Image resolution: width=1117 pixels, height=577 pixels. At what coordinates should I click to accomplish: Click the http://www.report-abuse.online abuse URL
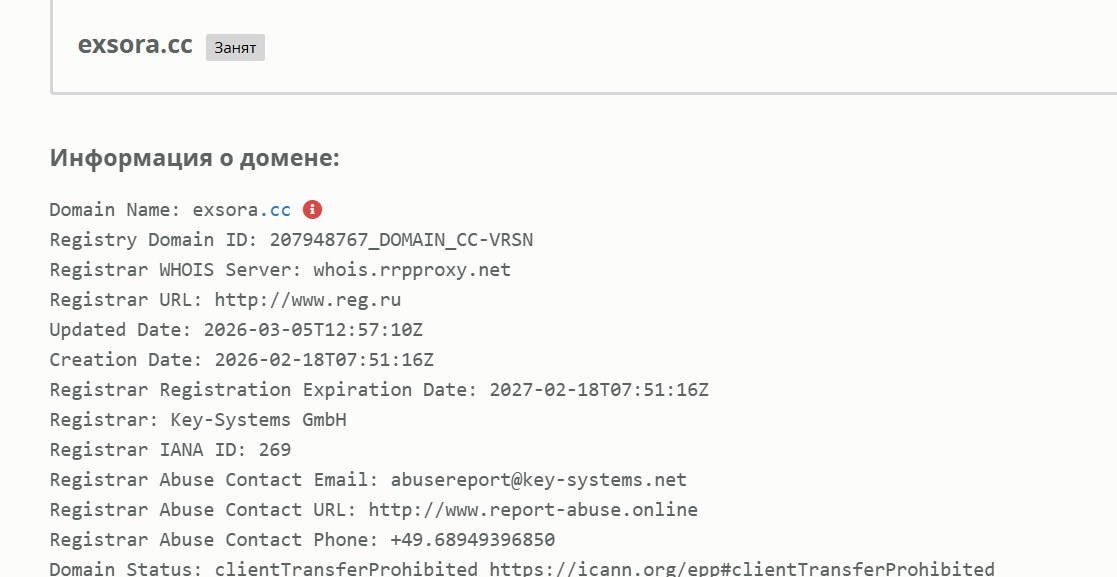point(533,510)
